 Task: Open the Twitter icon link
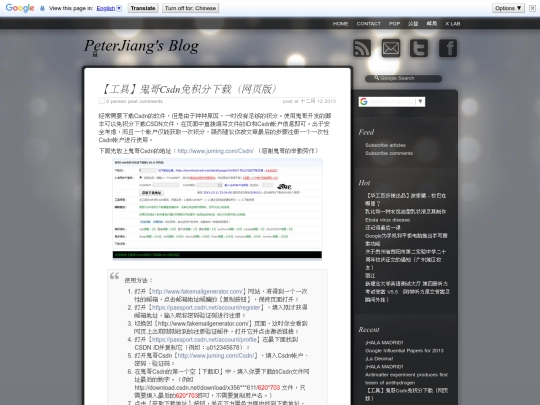(419, 48)
